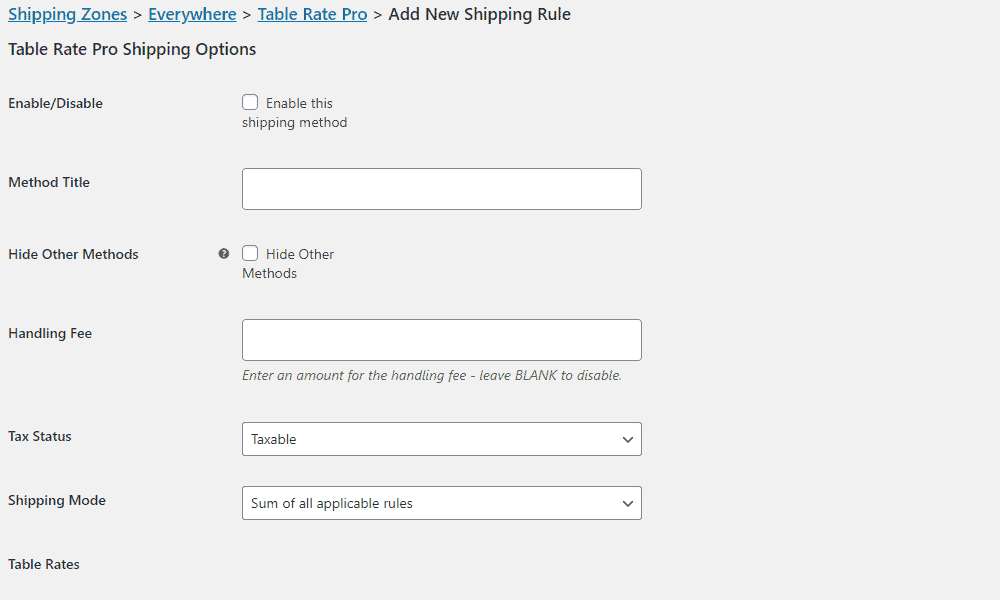Enable this shipping method checkbox

250,102
